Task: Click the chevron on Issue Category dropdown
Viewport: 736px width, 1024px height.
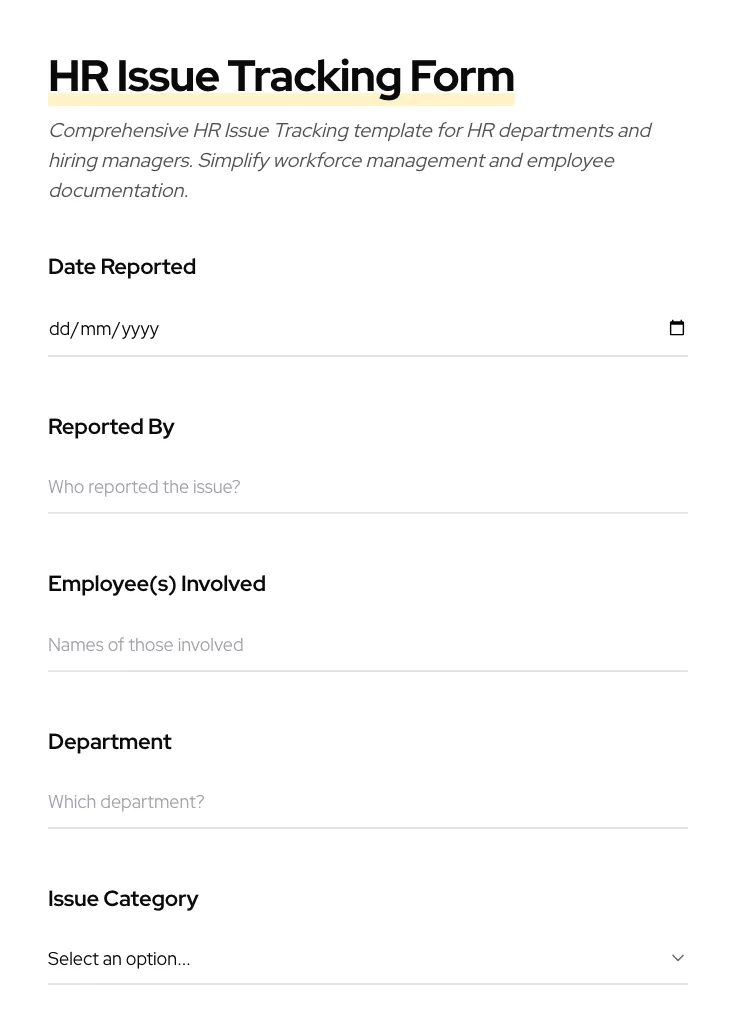Action: (678, 957)
